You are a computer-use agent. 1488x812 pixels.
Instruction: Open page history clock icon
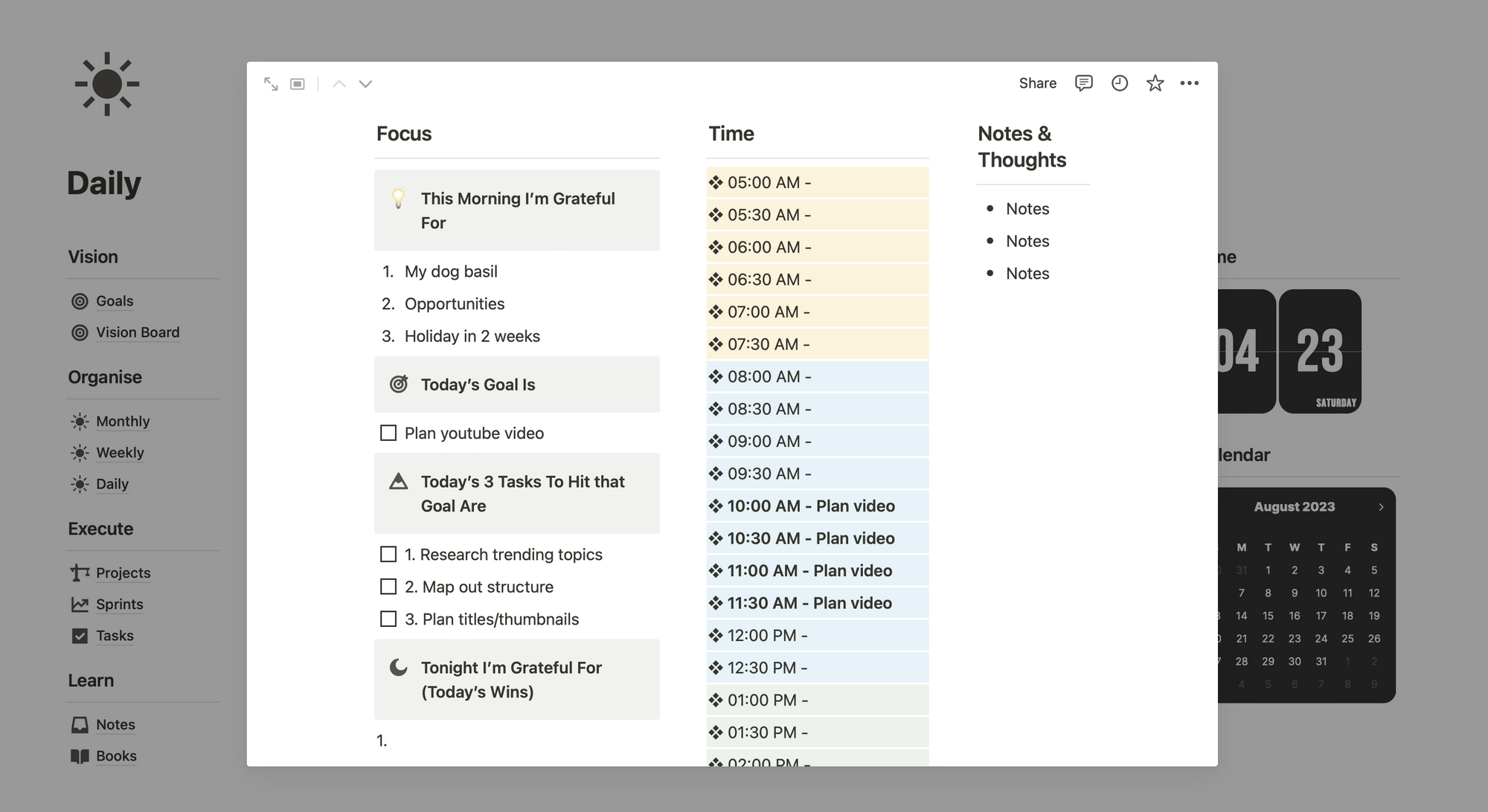1119,83
